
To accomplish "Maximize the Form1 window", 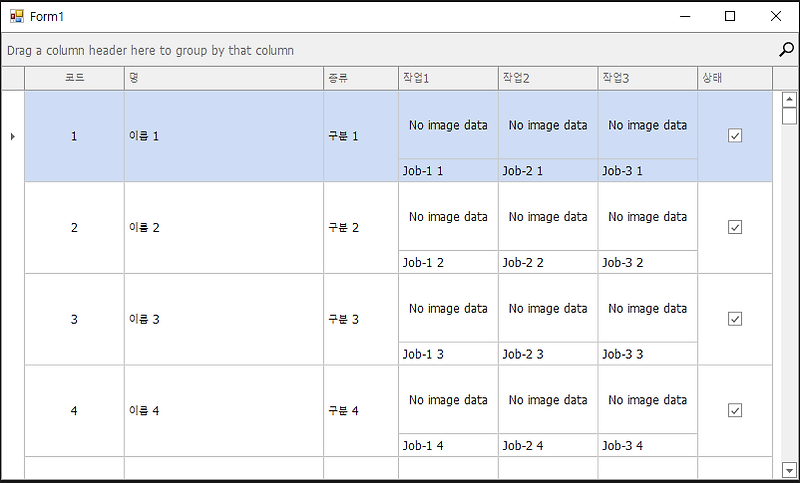I will pos(730,16).
